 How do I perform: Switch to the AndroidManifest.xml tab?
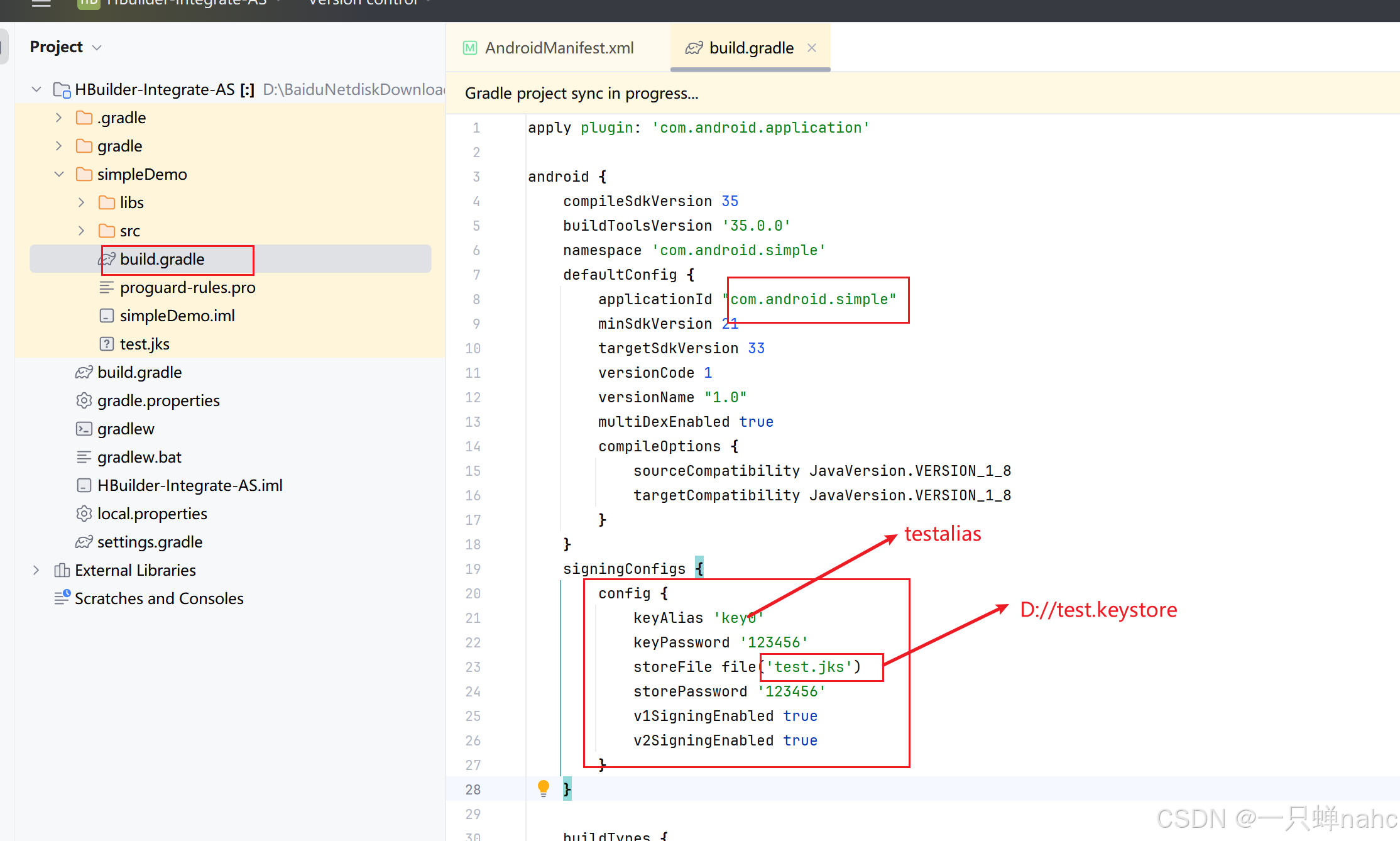click(559, 48)
